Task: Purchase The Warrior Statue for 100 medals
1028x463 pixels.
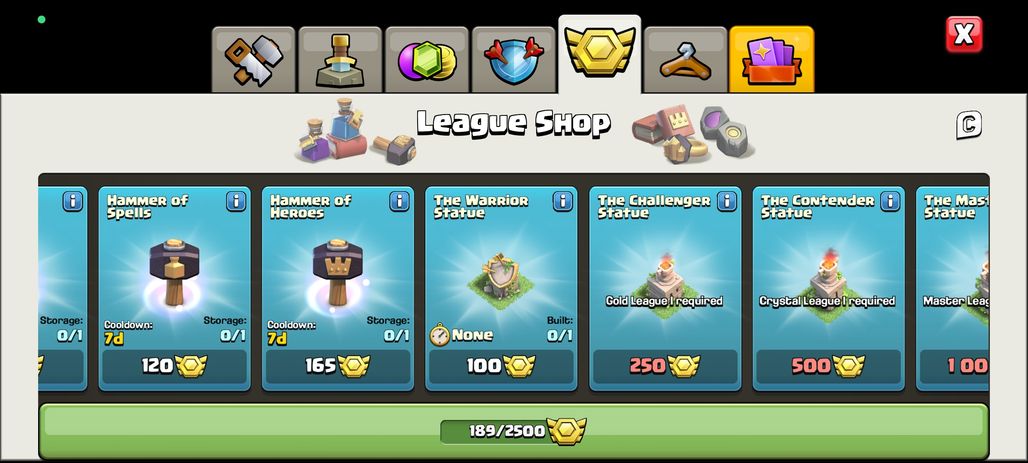Action: coord(501,366)
